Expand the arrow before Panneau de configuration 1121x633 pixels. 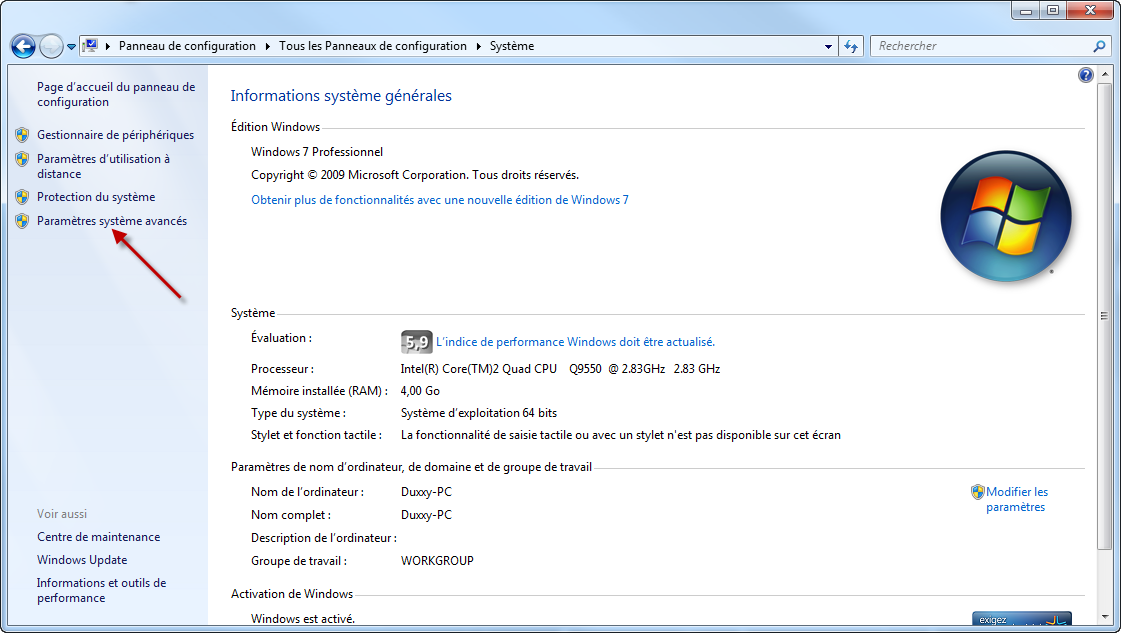pos(108,46)
